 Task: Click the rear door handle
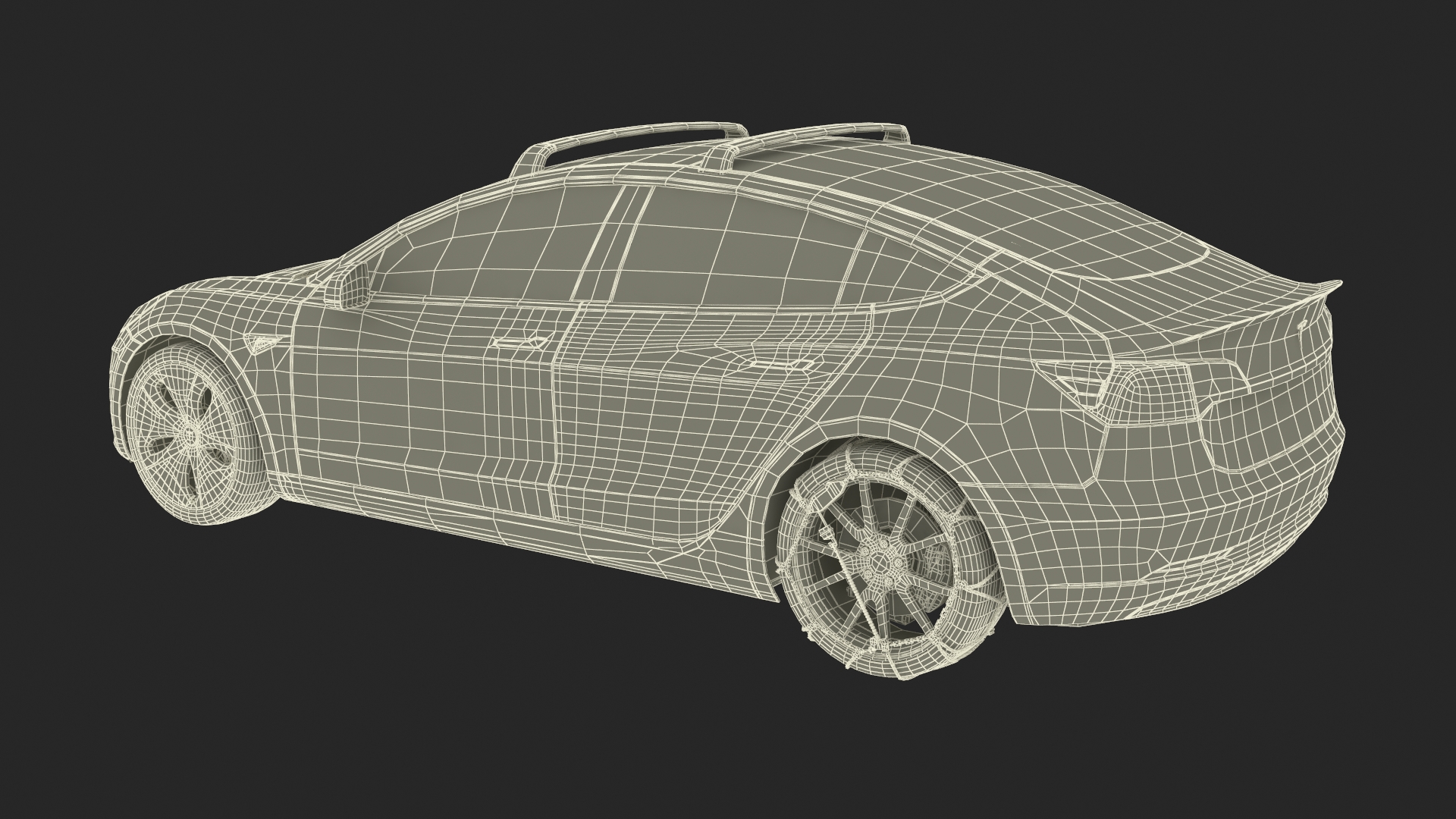782,366
